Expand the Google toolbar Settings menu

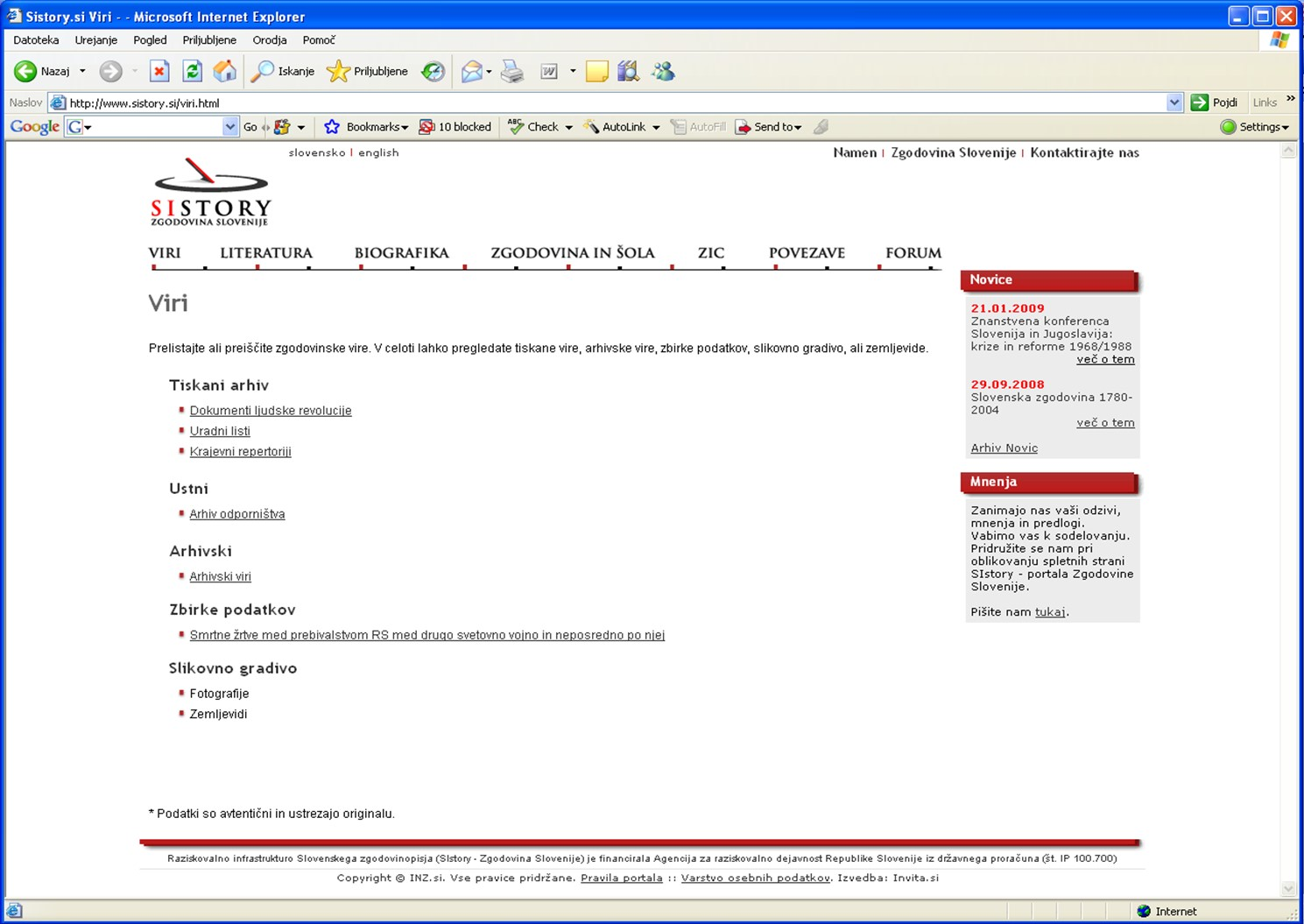1255,127
